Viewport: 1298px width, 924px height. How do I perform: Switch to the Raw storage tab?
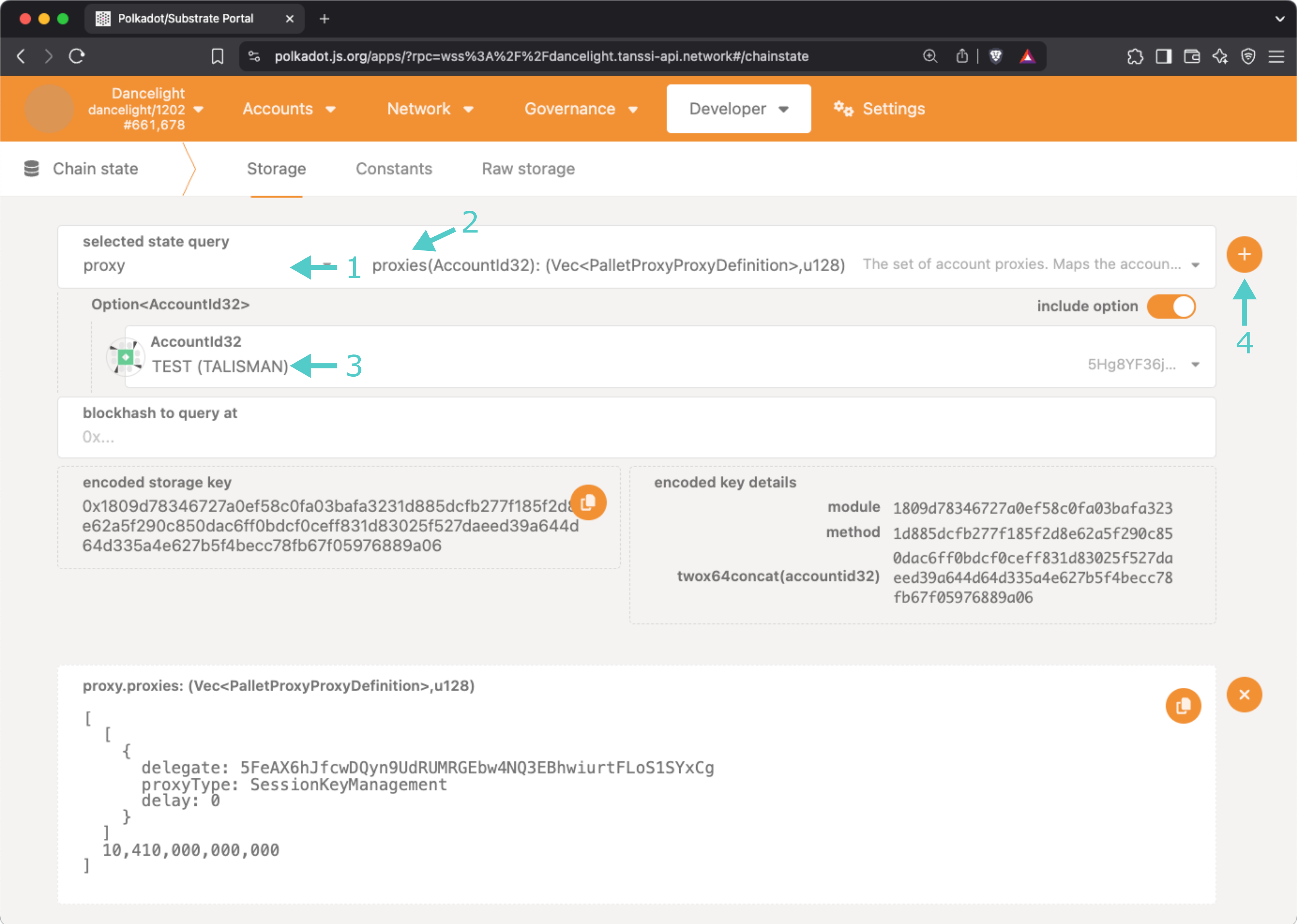(x=528, y=169)
